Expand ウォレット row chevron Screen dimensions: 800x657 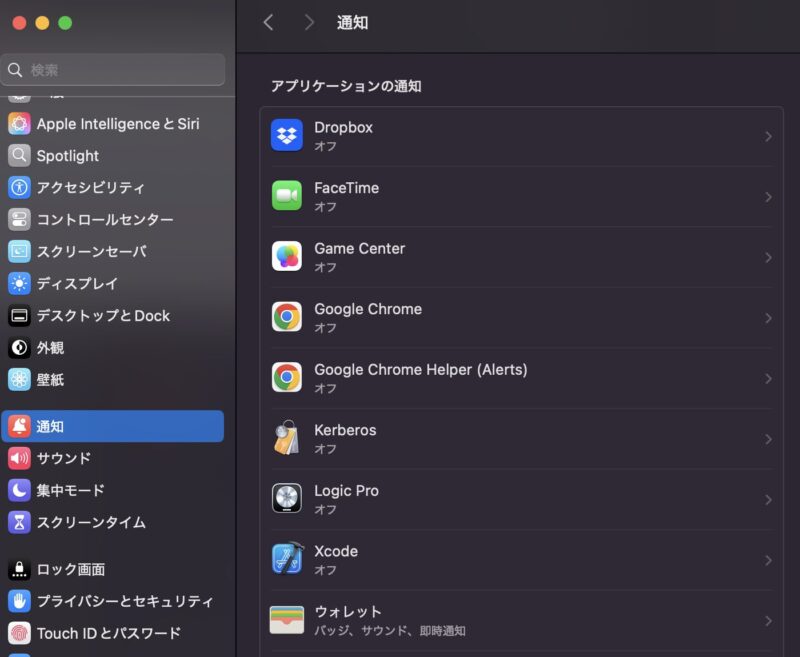[768, 621]
